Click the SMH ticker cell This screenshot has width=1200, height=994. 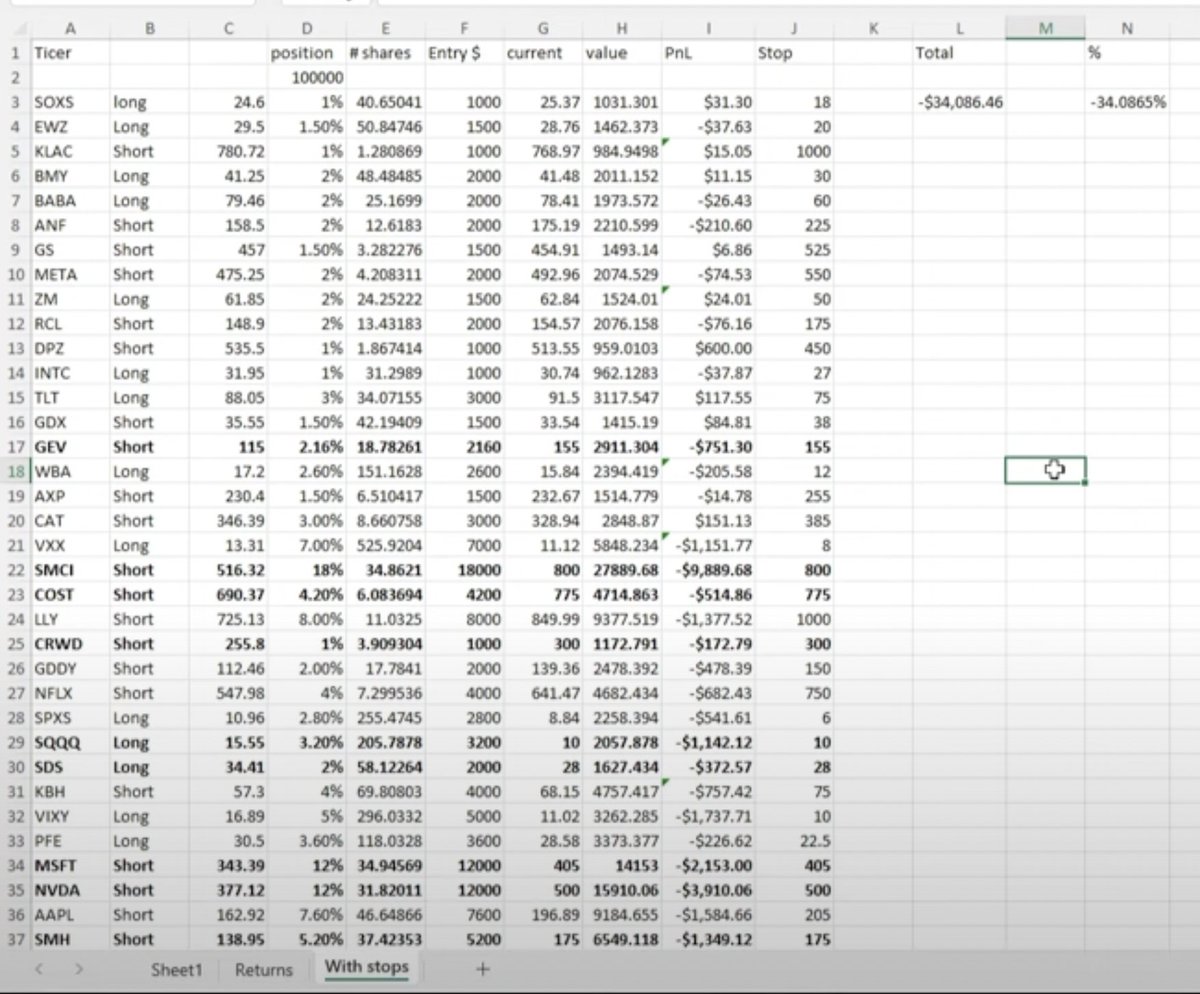click(69, 939)
